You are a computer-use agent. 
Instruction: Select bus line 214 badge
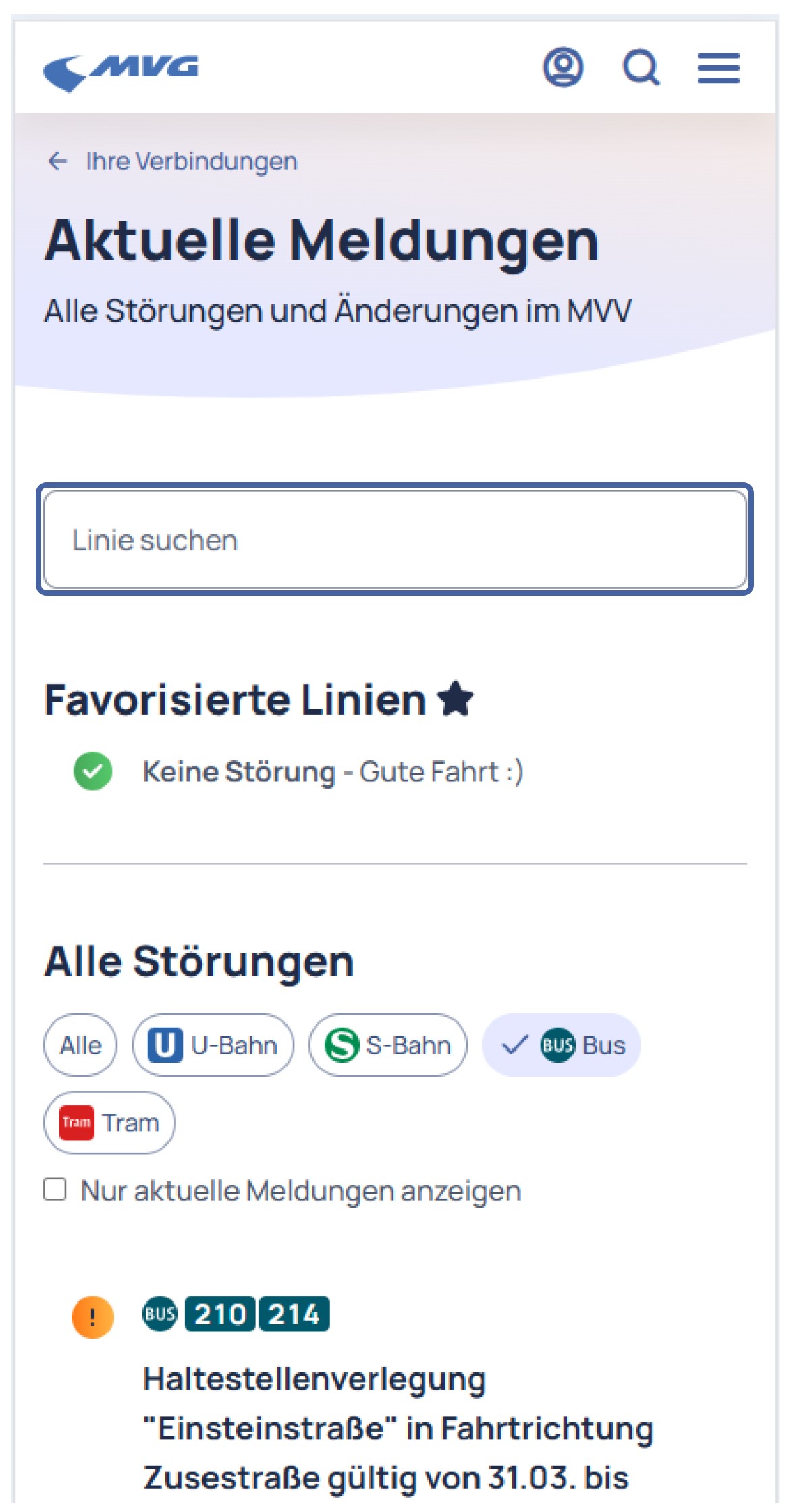[294, 1314]
